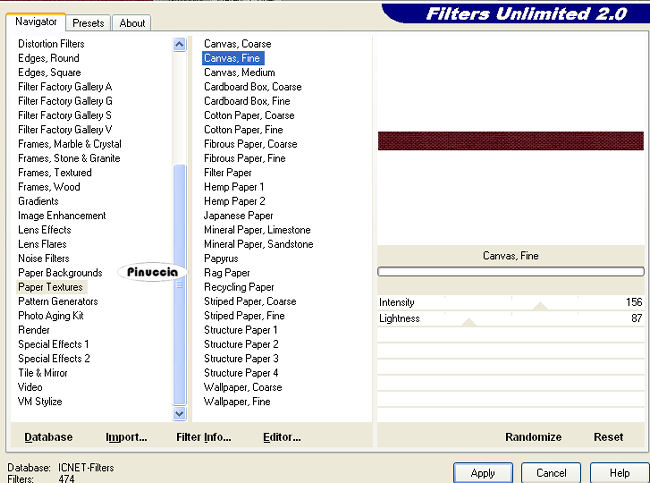Viewport: 650px width, 483px height.
Task: Select the Edges, Square category
Action: [x=49, y=73]
